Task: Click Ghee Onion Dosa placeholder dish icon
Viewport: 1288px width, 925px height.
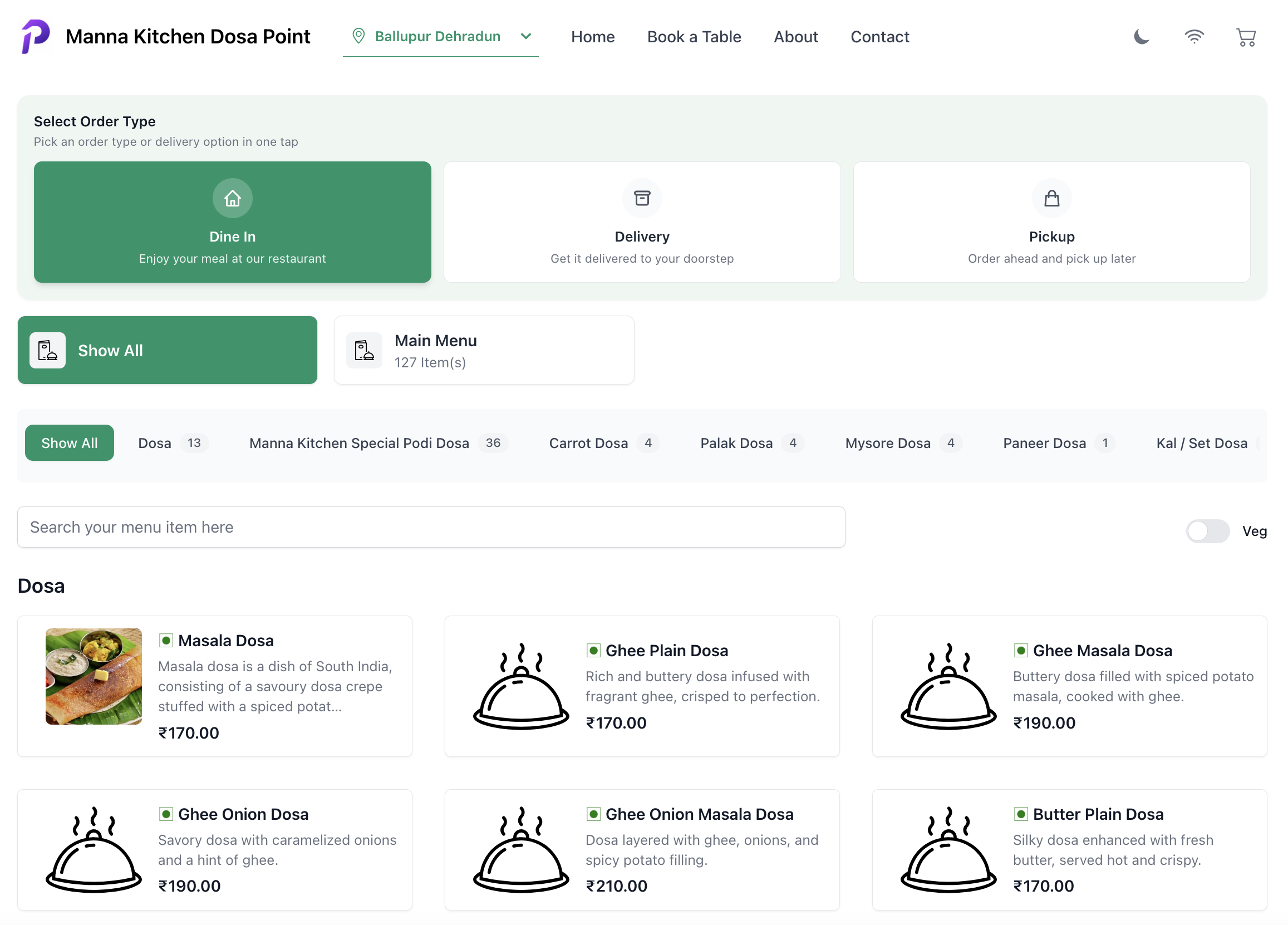Action: pos(94,849)
